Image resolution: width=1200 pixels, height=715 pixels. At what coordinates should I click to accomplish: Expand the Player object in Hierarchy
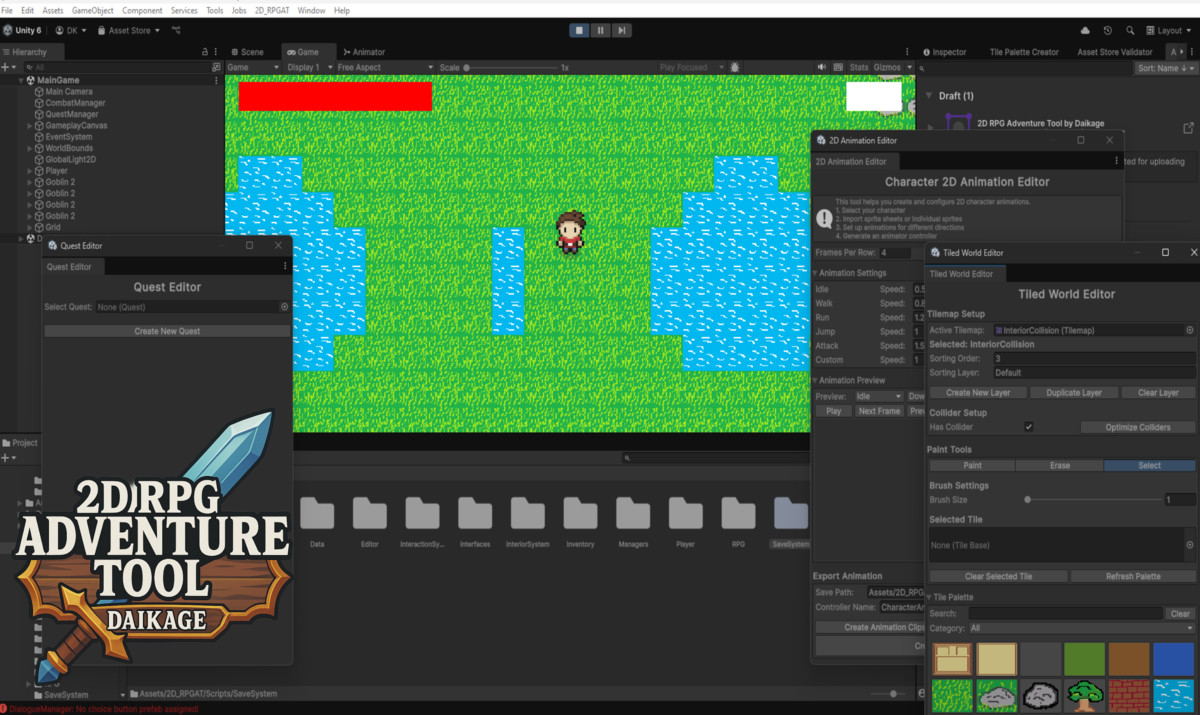(x=29, y=171)
